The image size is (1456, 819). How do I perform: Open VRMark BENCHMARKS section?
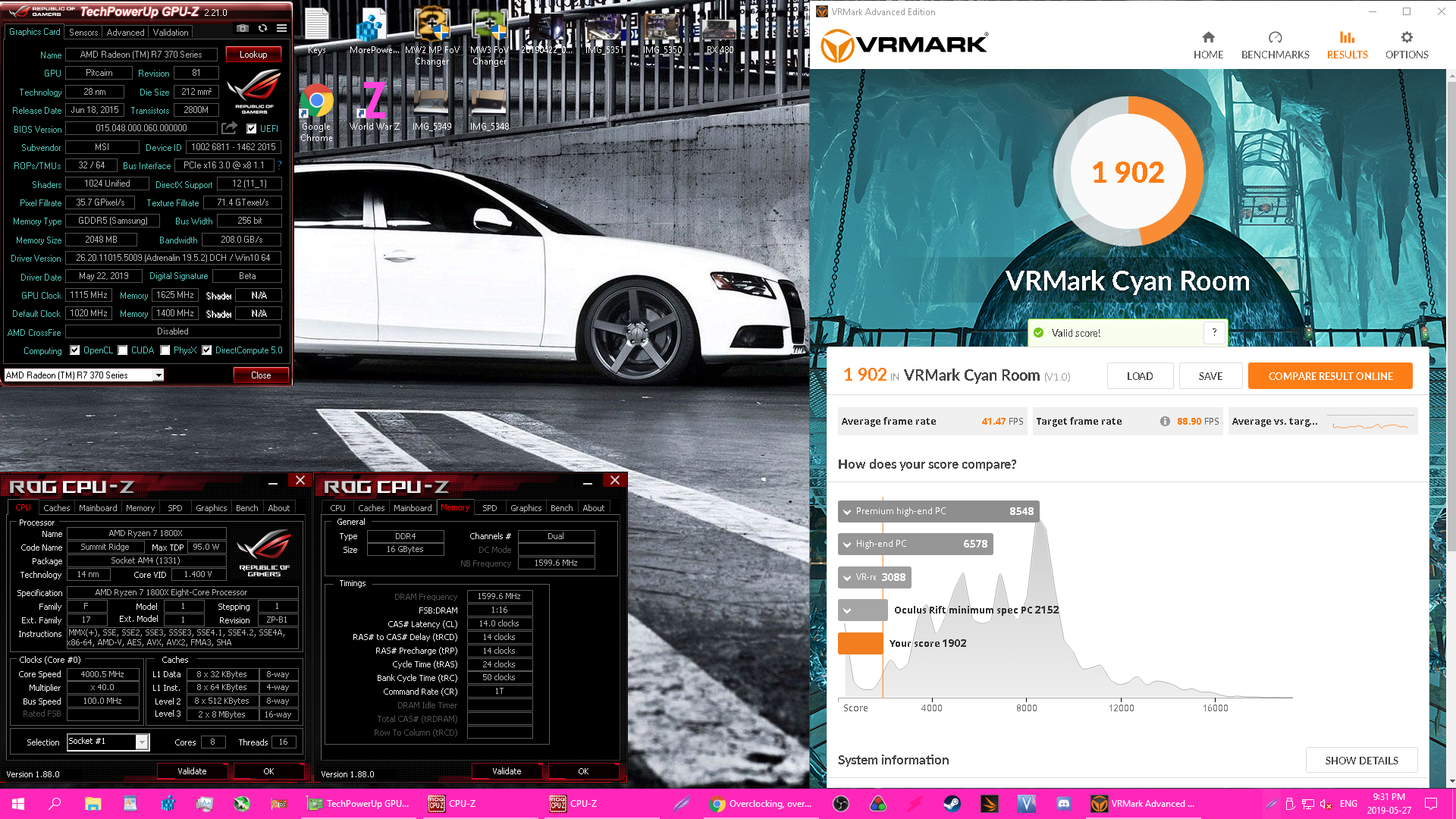[1275, 45]
